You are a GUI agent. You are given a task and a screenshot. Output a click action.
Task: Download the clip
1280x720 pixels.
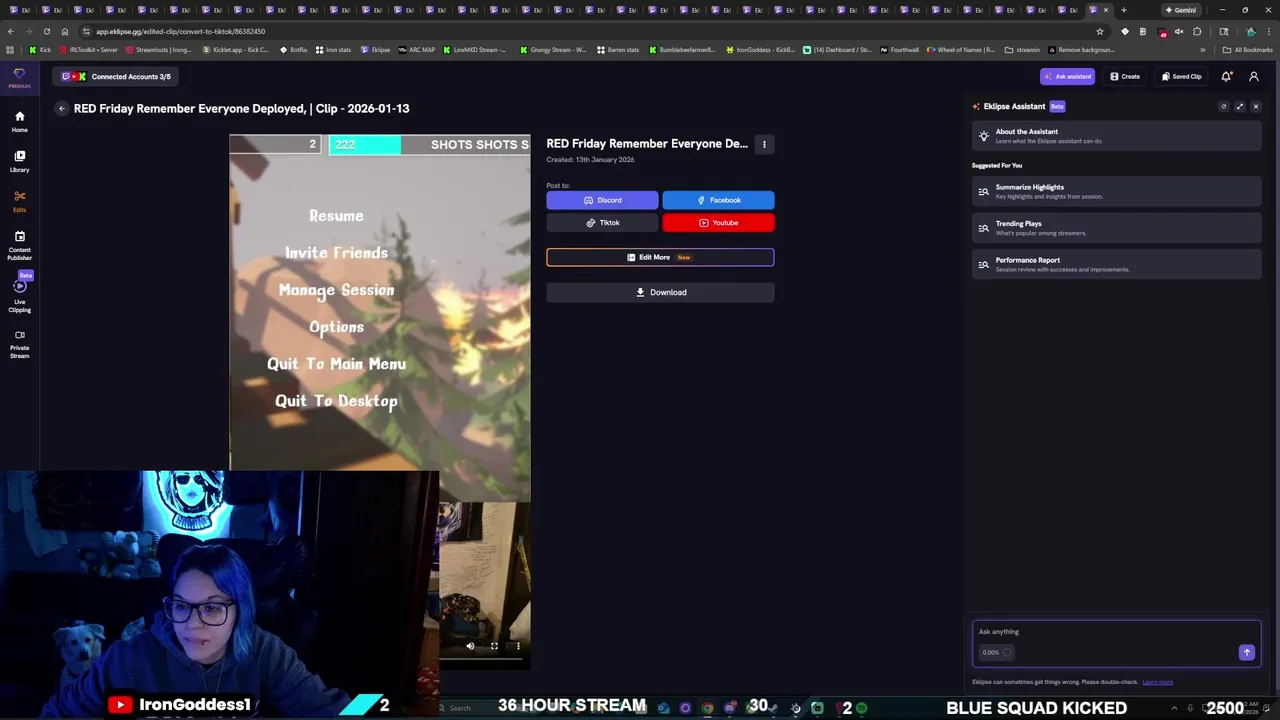pos(660,292)
